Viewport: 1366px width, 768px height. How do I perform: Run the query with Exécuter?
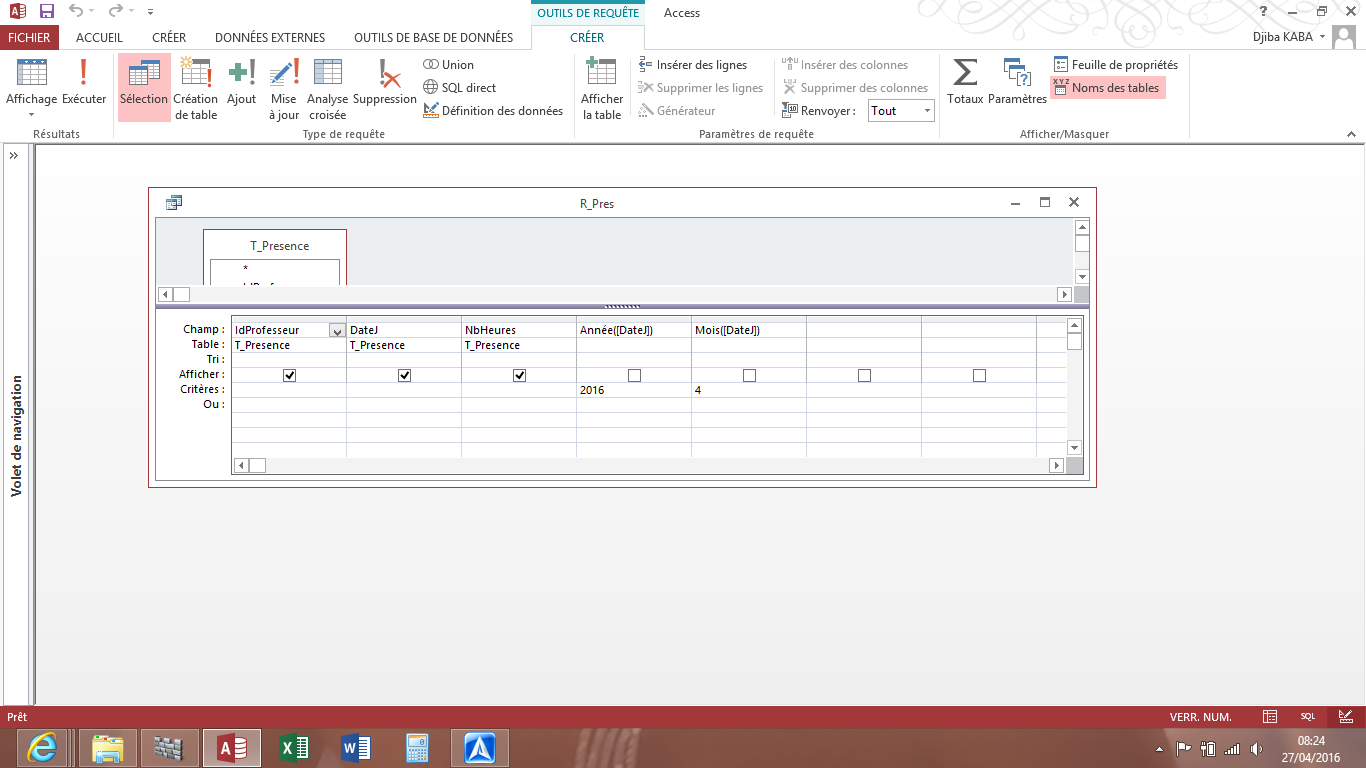[x=84, y=82]
